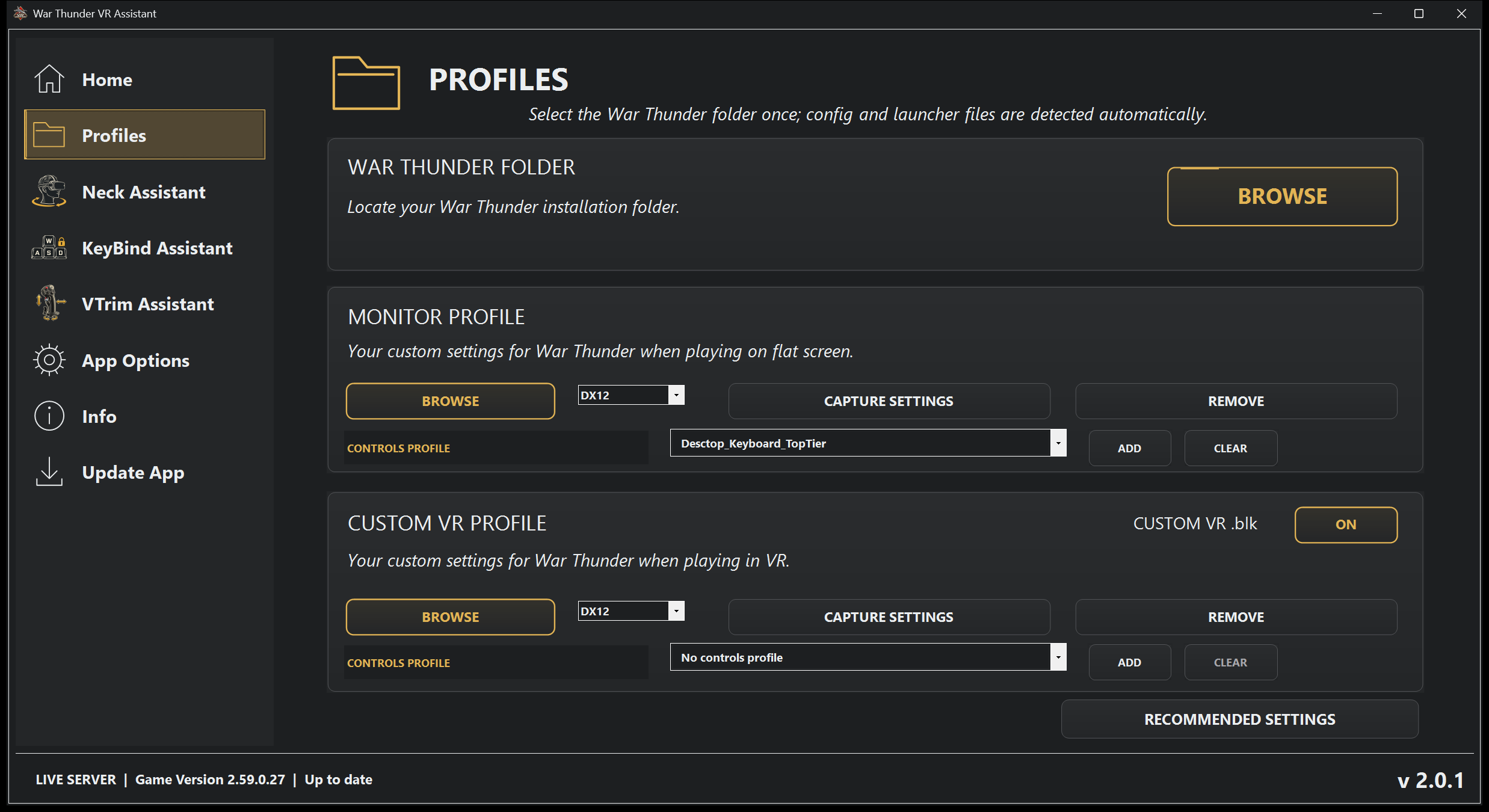Screen dimensions: 1489x812
Task: Click the CUSTOM VR PROFILE heading
Action: (446, 523)
